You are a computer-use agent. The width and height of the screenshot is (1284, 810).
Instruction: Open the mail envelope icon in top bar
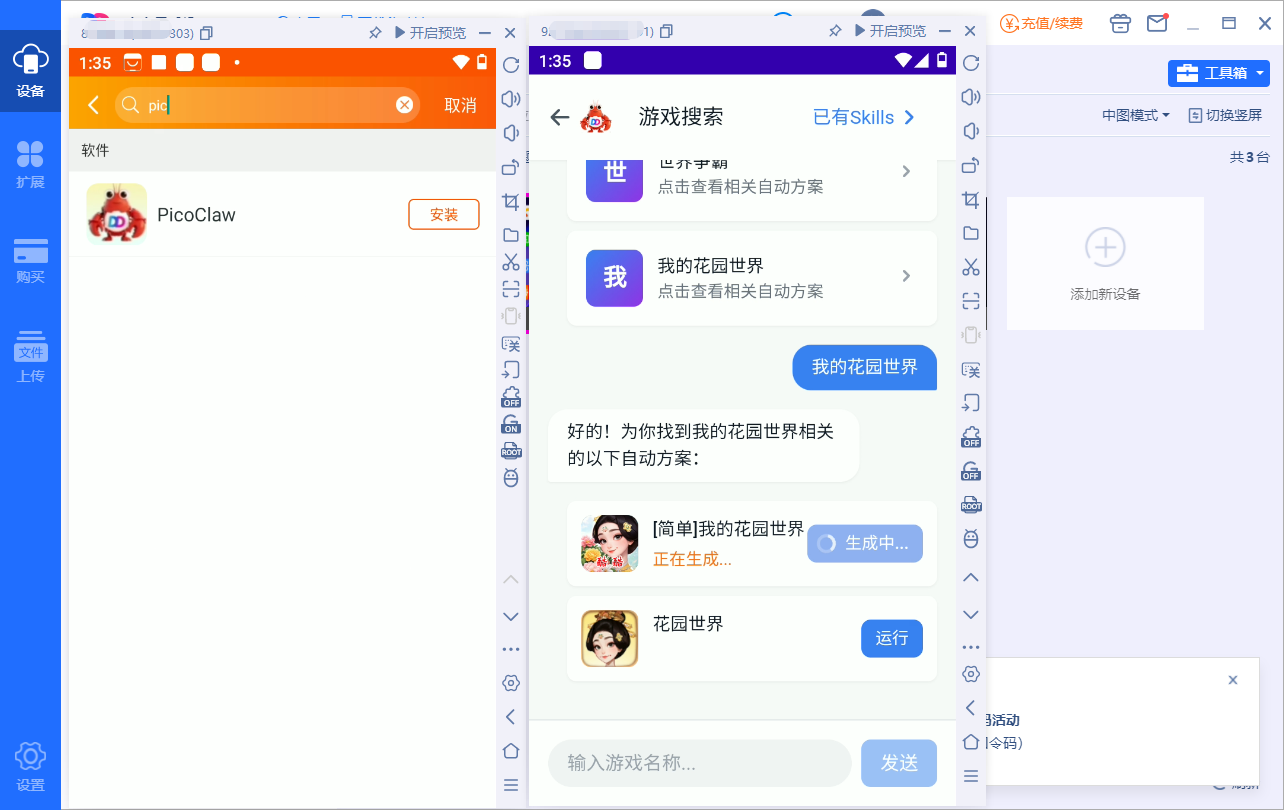[1157, 22]
